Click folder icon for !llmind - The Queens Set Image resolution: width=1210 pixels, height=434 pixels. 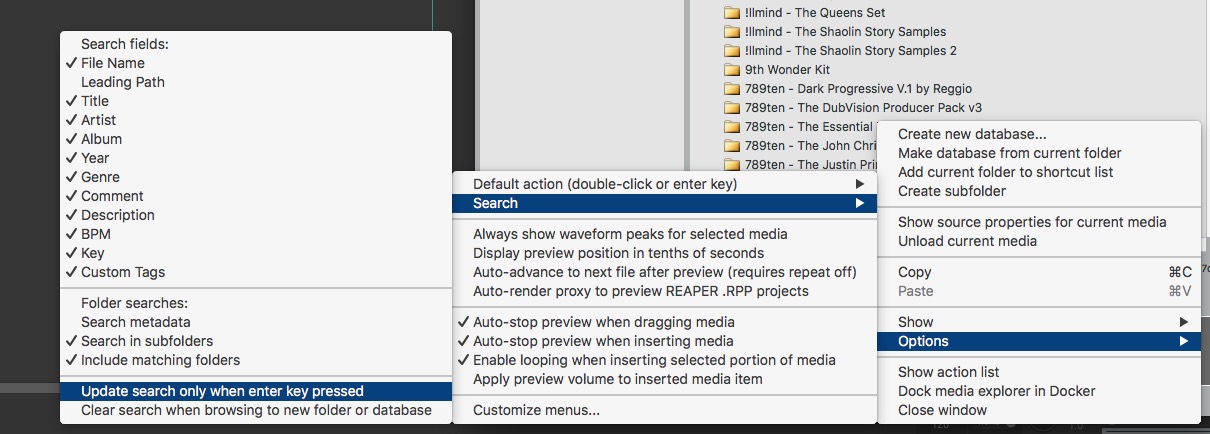coord(732,13)
